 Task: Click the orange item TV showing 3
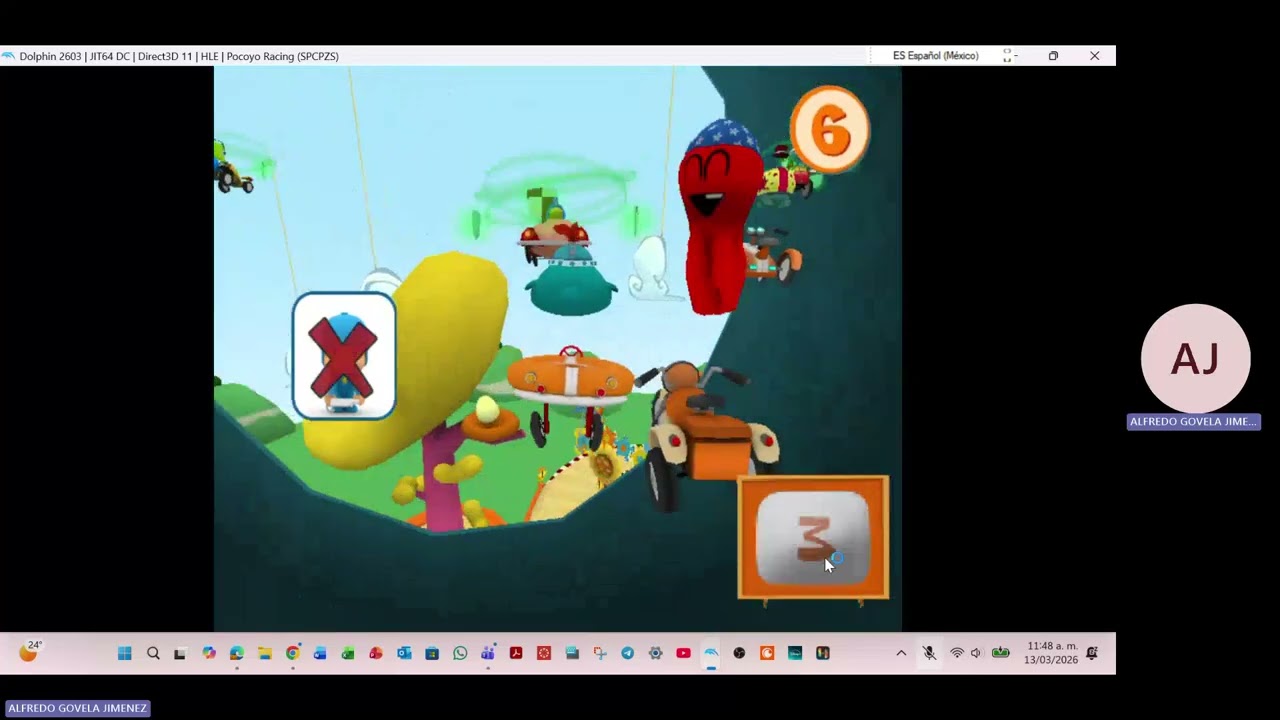(813, 537)
